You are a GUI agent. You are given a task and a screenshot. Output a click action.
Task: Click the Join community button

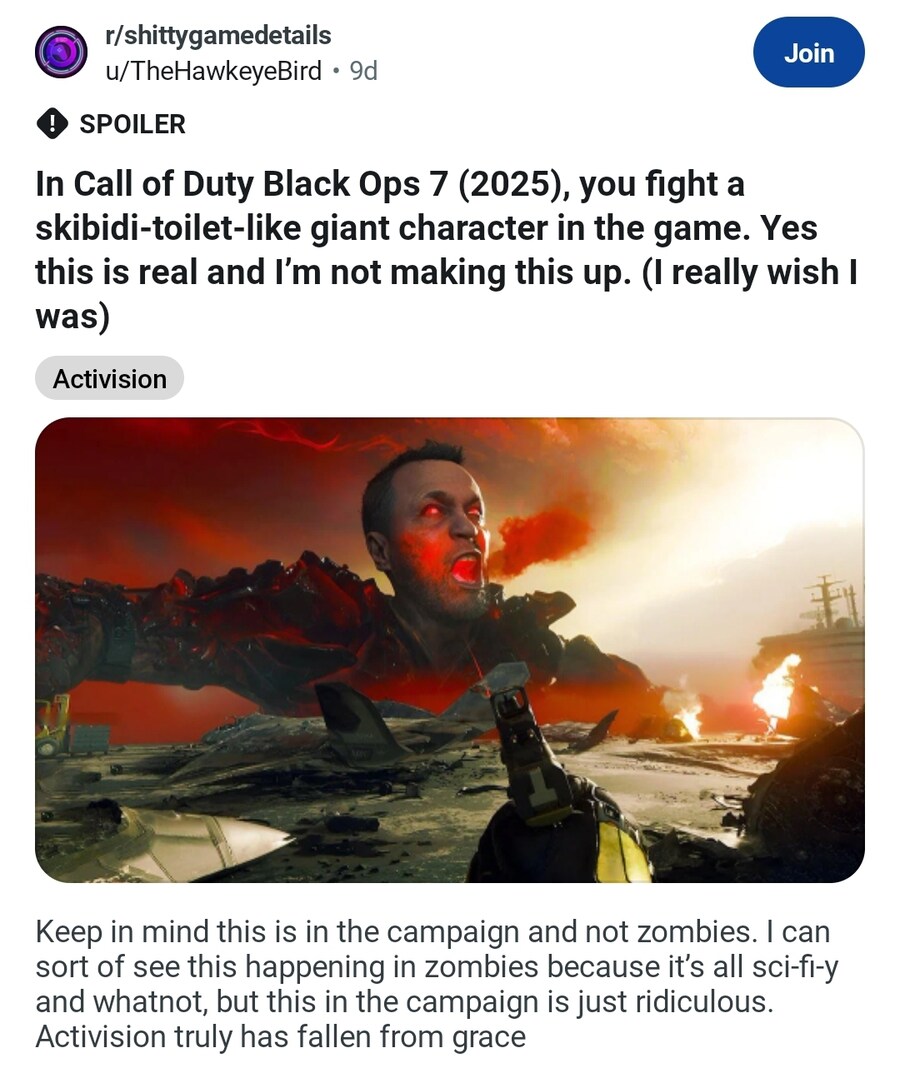[809, 52]
